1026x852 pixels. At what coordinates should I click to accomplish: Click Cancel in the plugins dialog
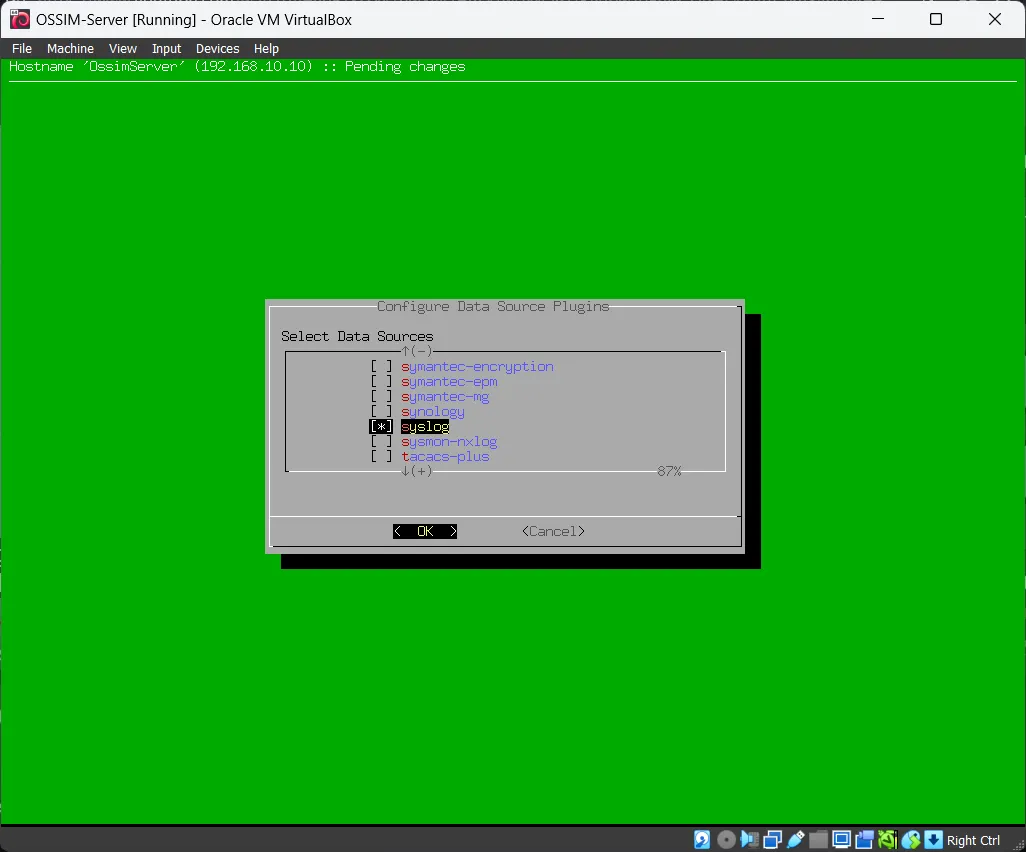point(553,531)
